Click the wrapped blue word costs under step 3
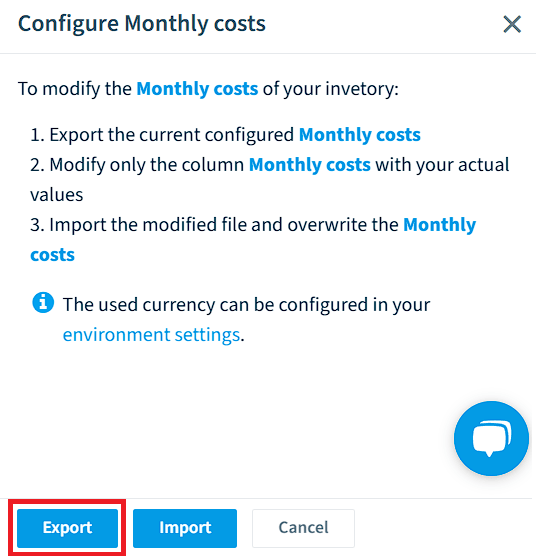 click(x=52, y=255)
